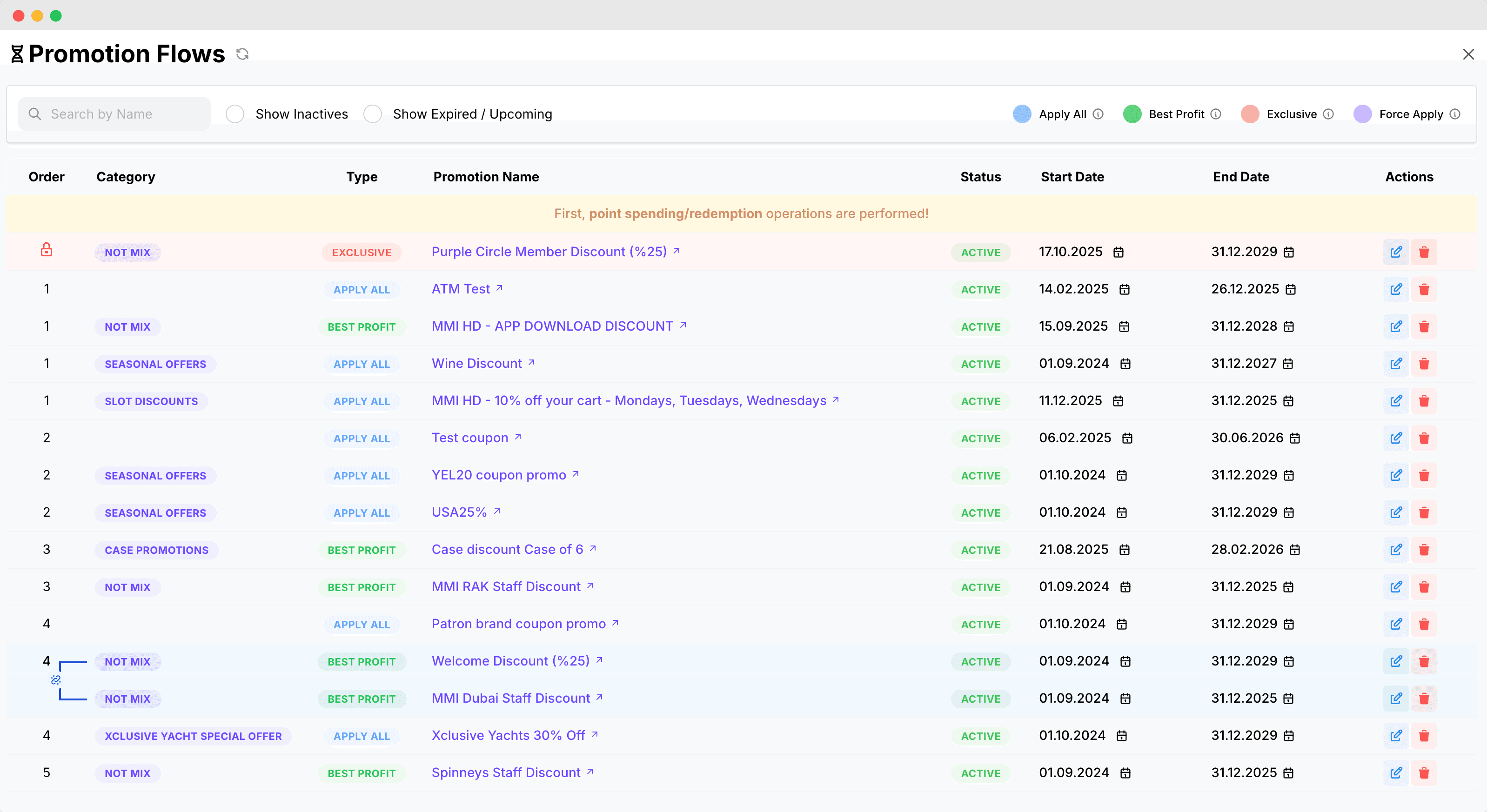Click the refresh icon beside Promotion Flows

click(242, 53)
